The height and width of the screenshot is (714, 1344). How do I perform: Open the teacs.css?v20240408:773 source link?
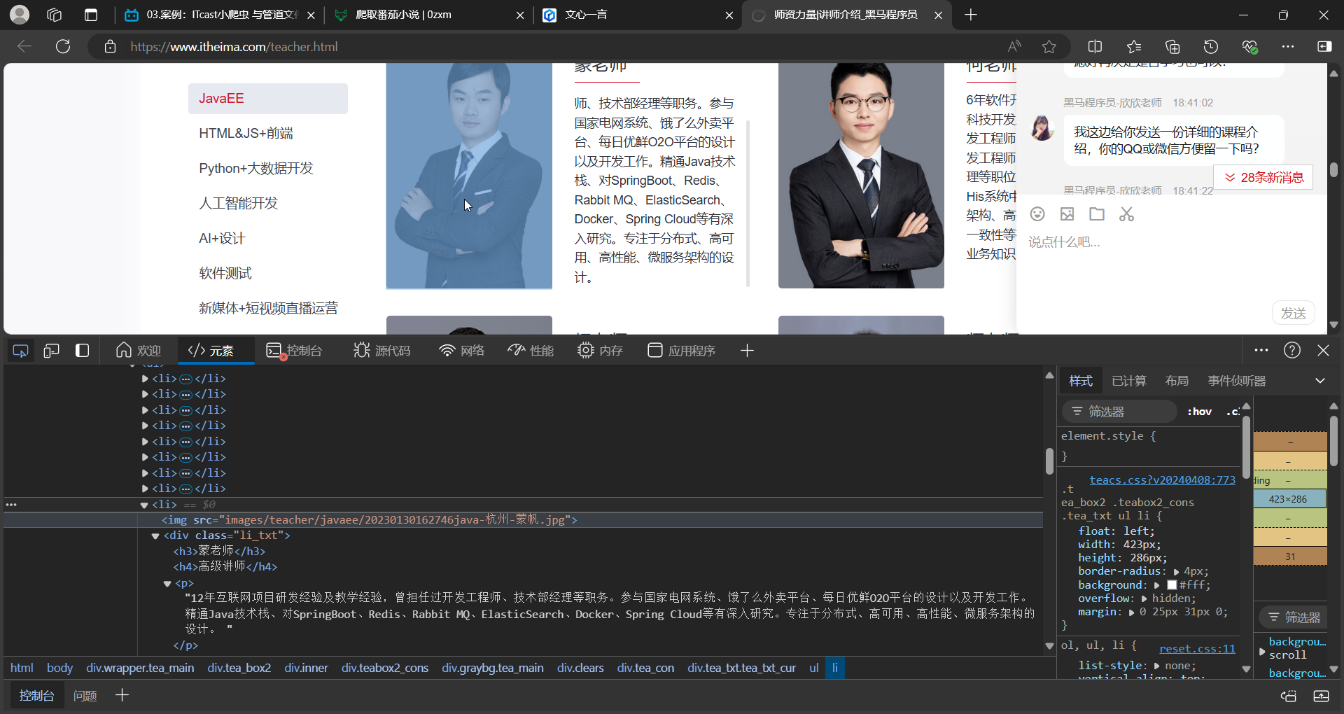click(x=1162, y=480)
